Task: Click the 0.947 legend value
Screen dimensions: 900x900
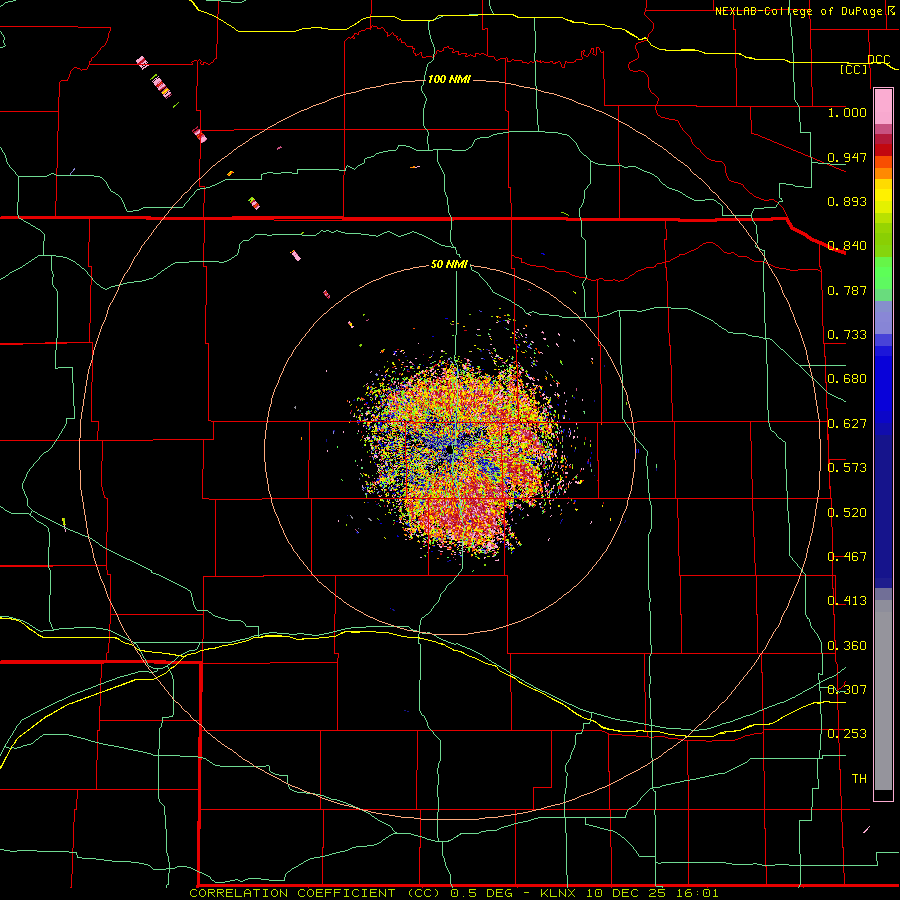Action: [847, 157]
